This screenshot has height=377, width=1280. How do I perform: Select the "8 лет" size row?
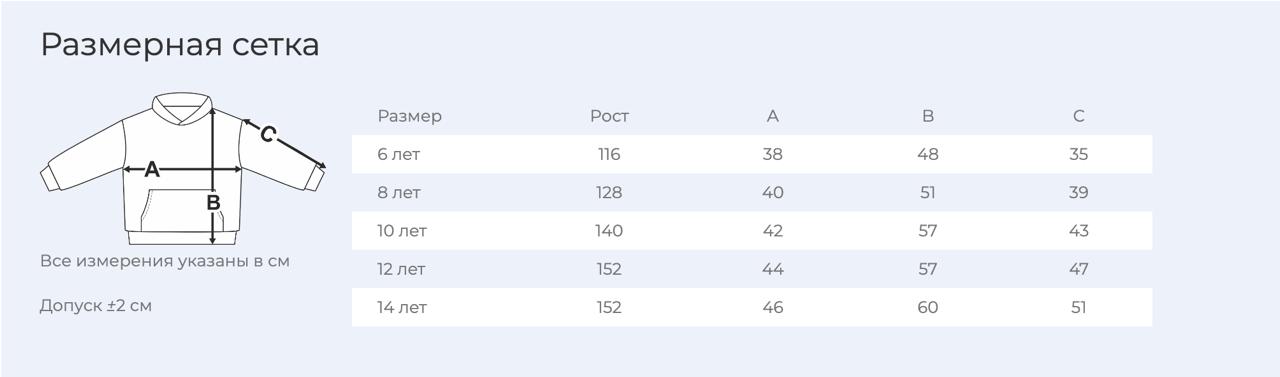[752, 192]
